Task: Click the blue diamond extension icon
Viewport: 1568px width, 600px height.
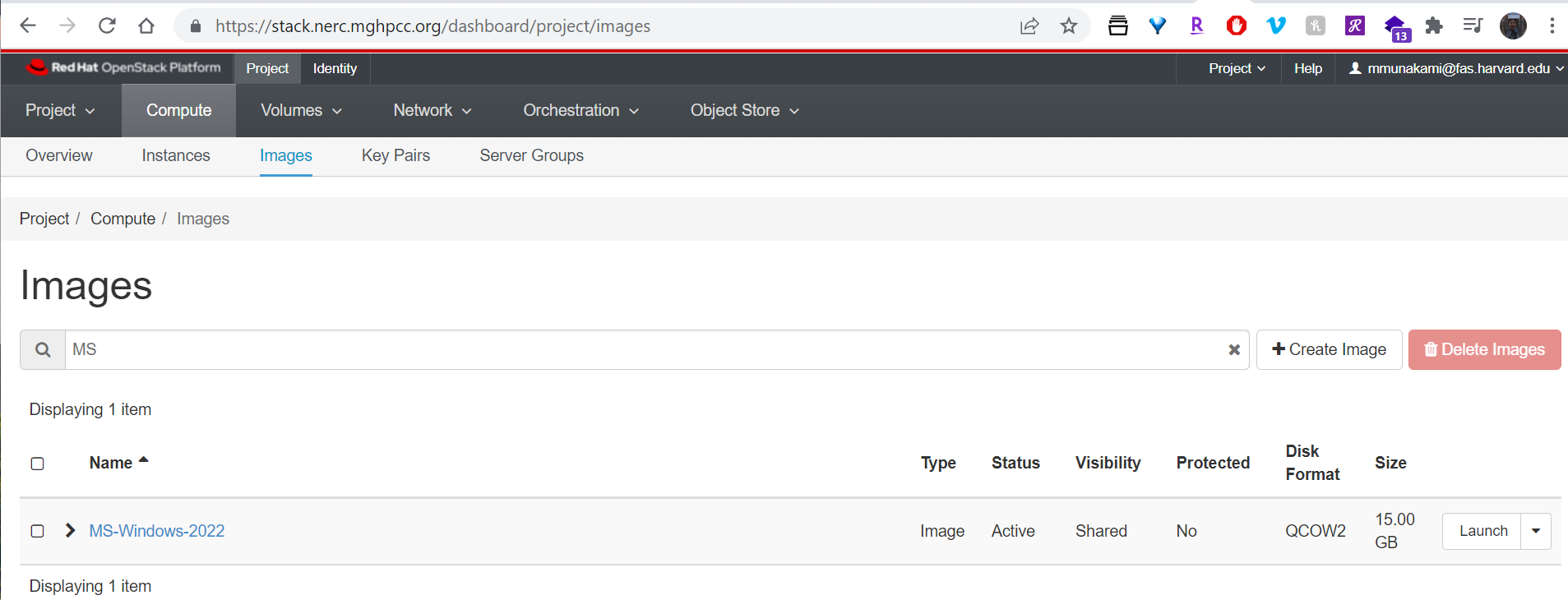Action: (1158, 25)
